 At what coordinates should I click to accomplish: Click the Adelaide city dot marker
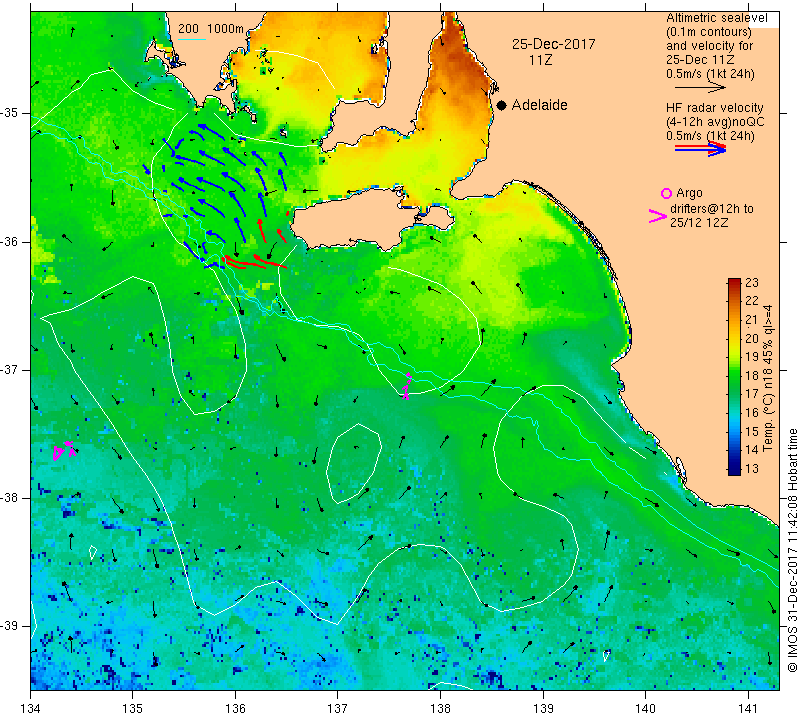502,105
